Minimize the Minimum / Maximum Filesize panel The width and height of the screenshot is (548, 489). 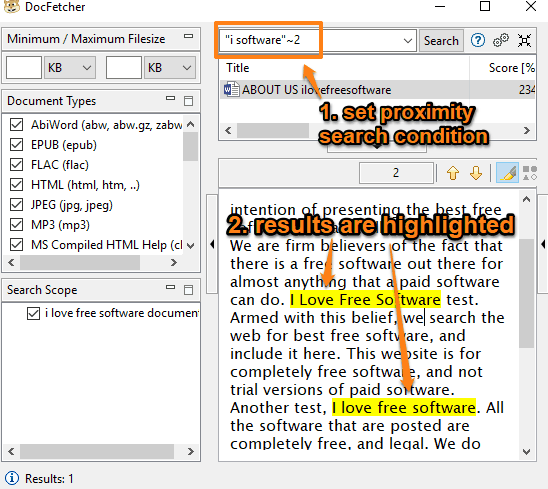[x=189, y=36]
